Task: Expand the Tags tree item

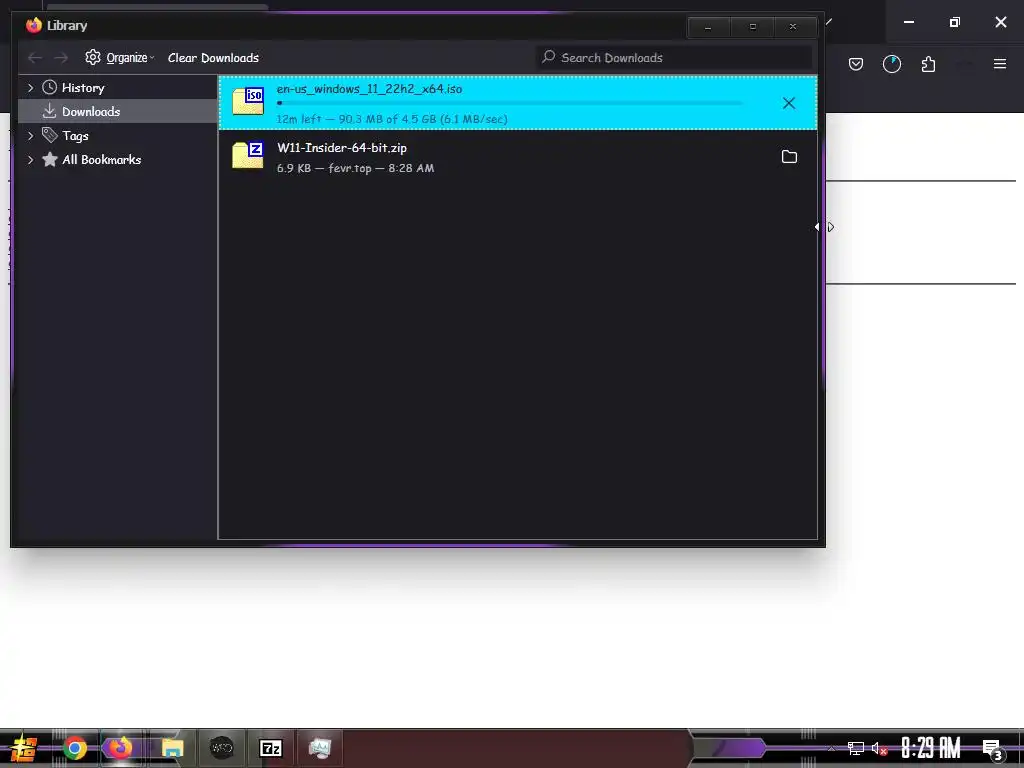Action: click(30, 136)
